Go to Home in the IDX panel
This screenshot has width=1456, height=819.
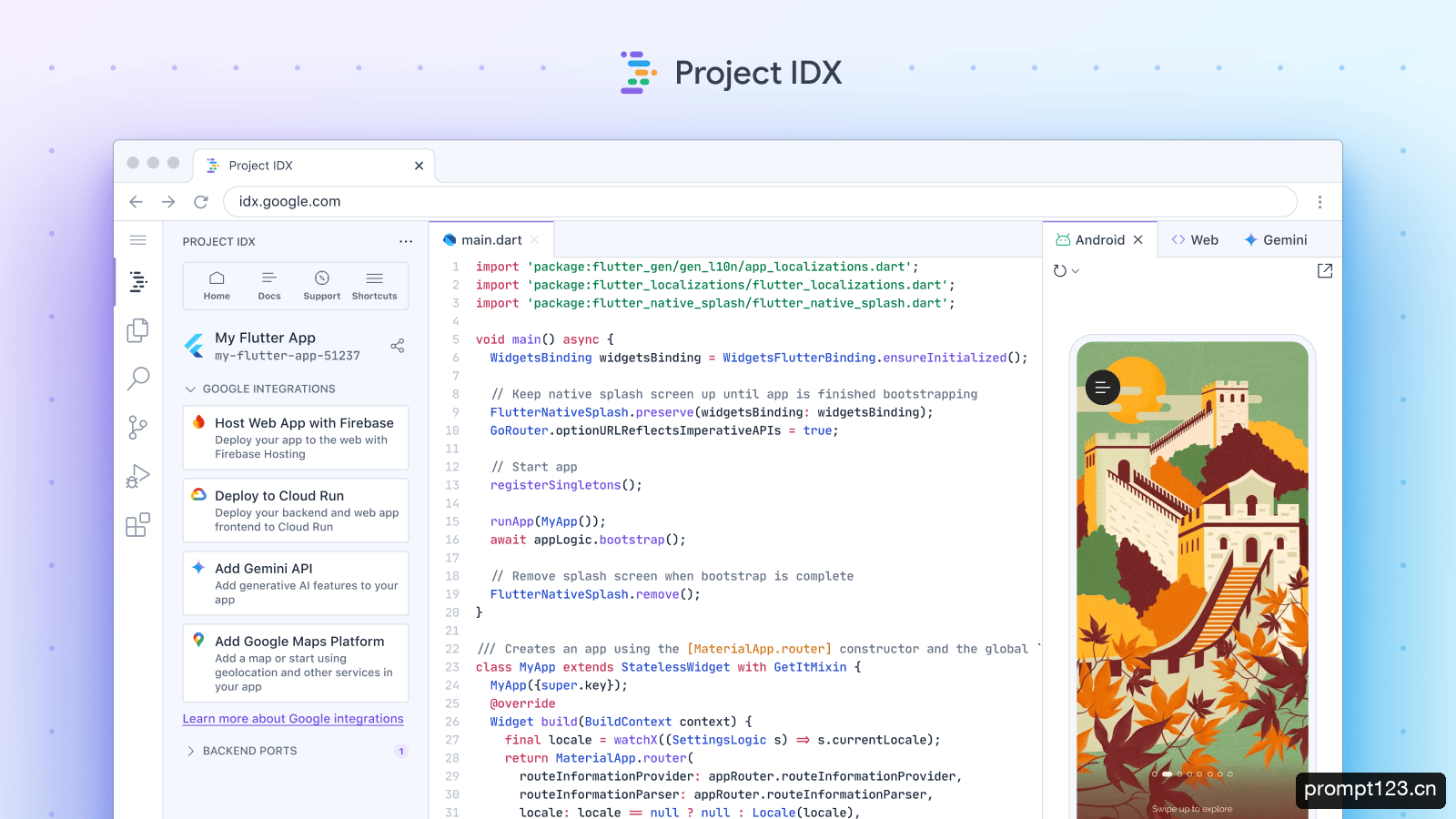217,286
